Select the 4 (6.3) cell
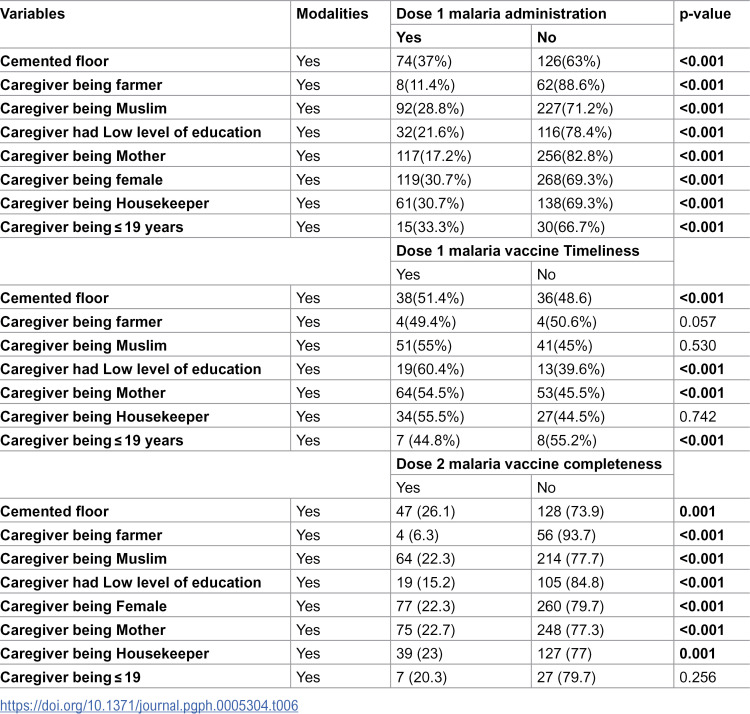Screen dimensions: 750x714 (x=417, y=535)
